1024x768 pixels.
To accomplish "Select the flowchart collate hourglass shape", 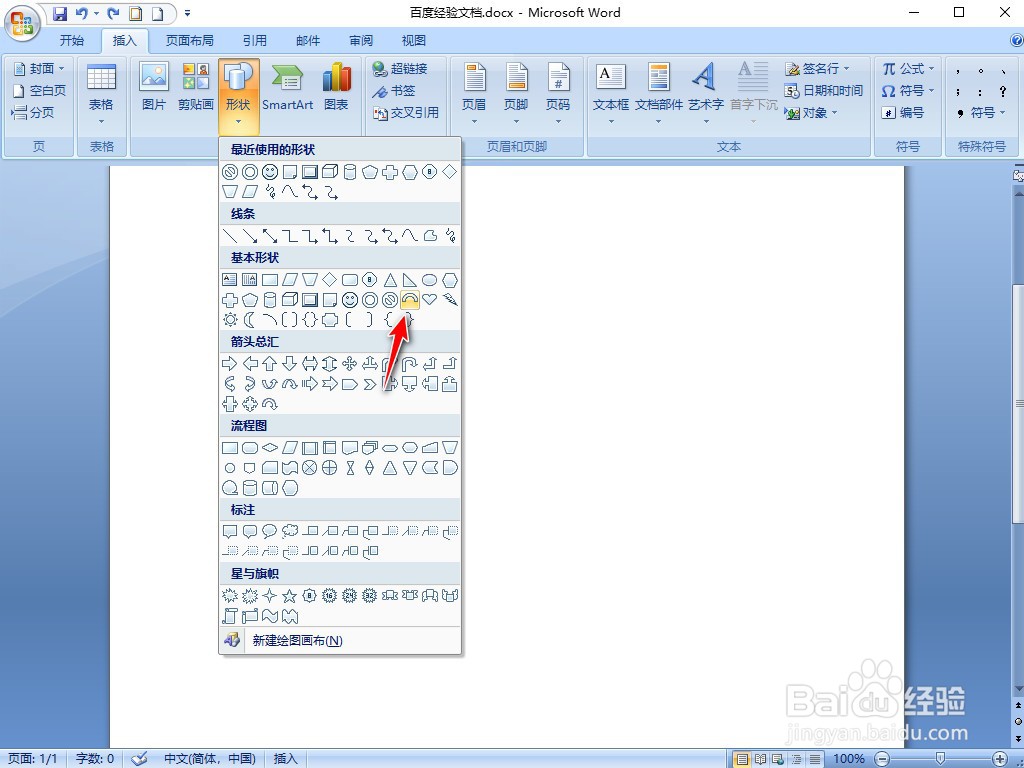I will pos(349,468).
